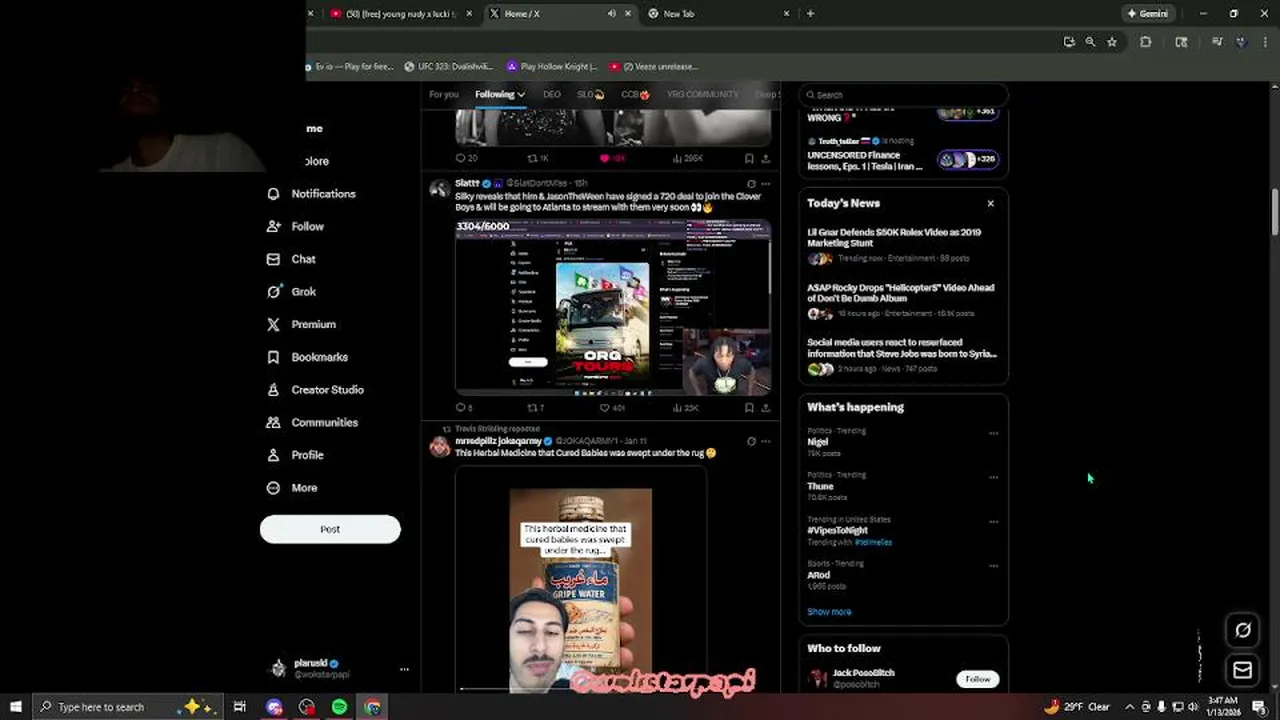Open options for #VipesToNight trend
This screenshot has height=720, width=1280.
[x=993, y=521]
